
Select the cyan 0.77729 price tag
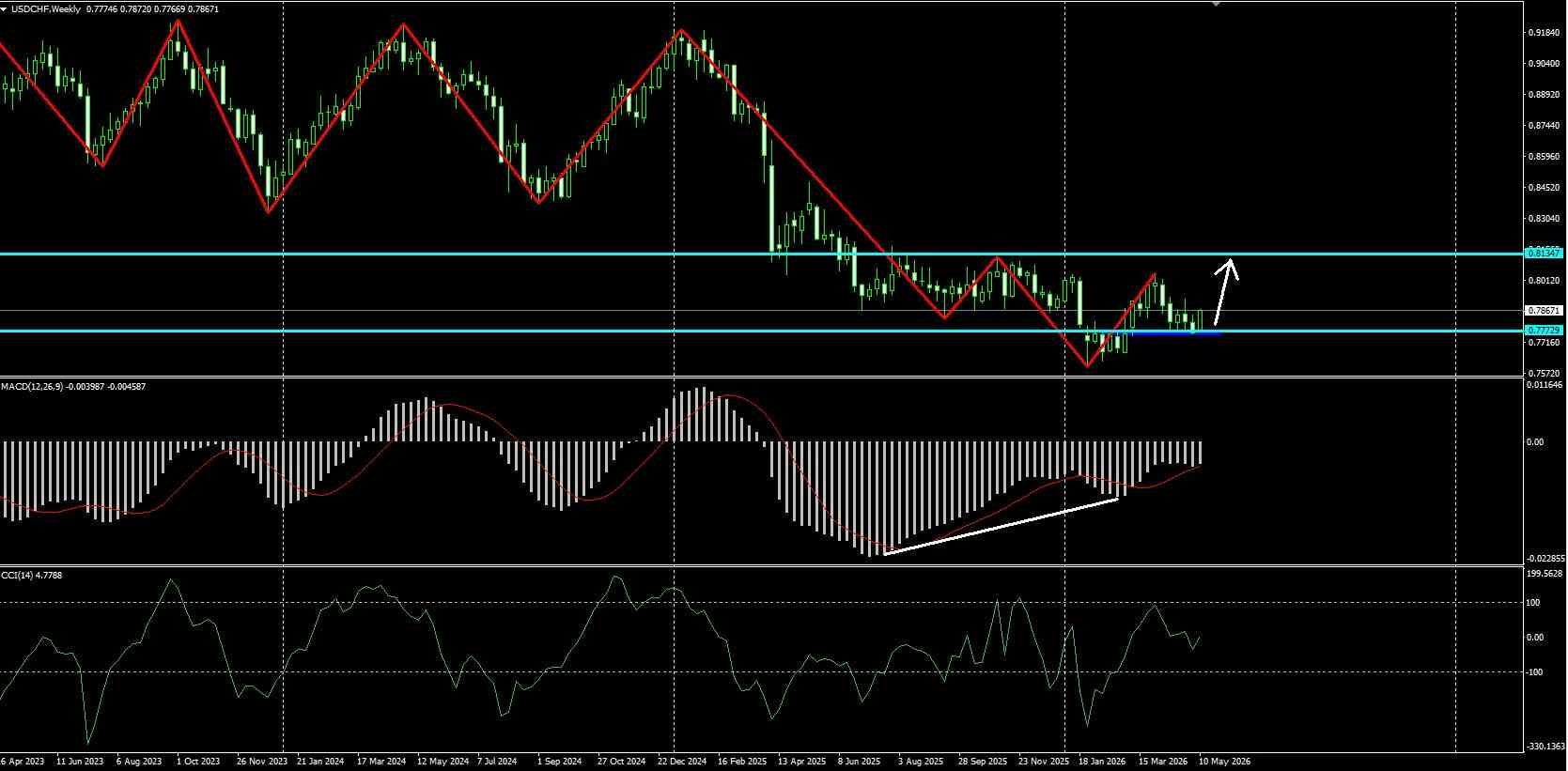(x=1545, y=330)
